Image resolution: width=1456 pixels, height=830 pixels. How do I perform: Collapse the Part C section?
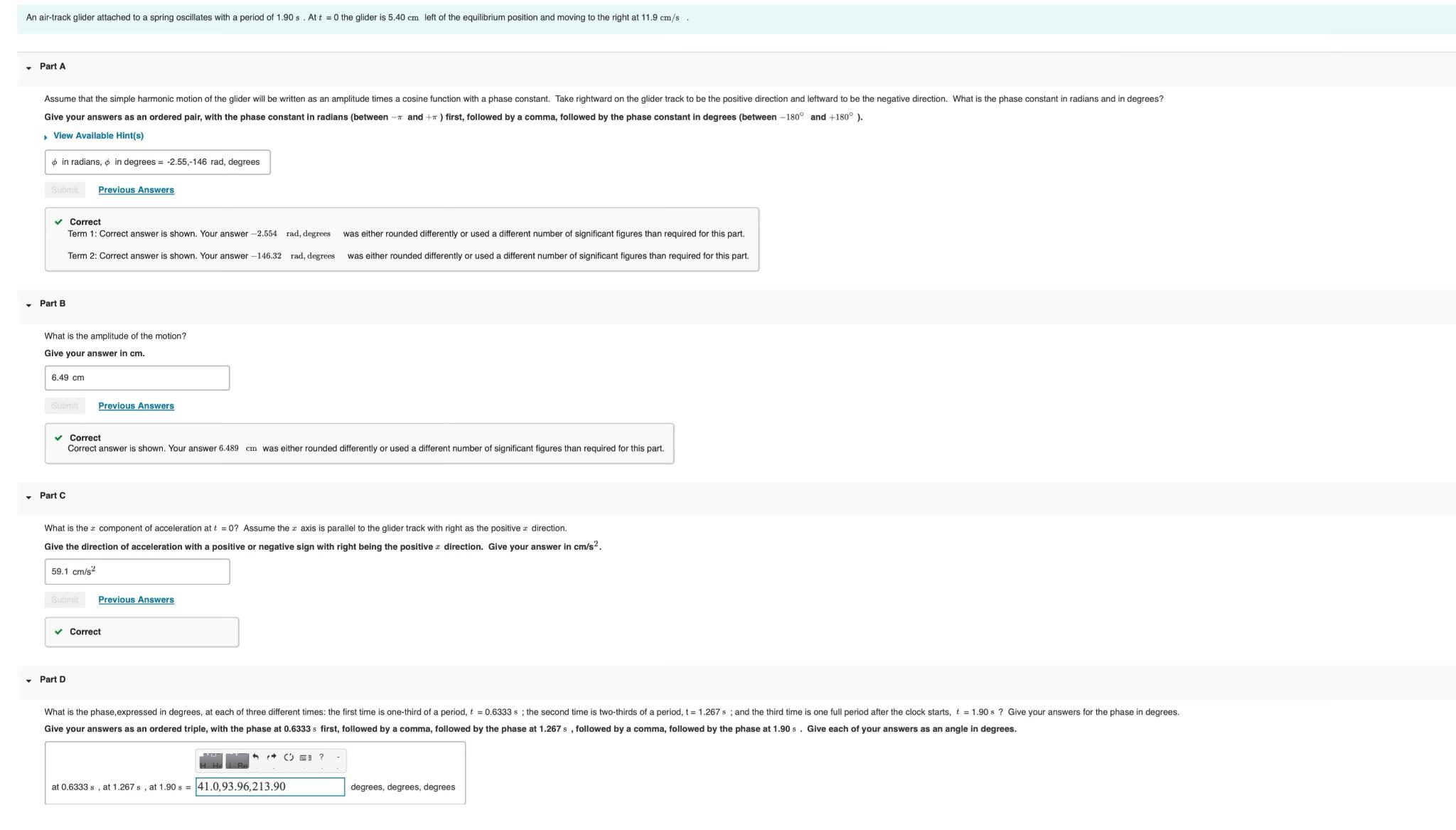click(28, 496)
